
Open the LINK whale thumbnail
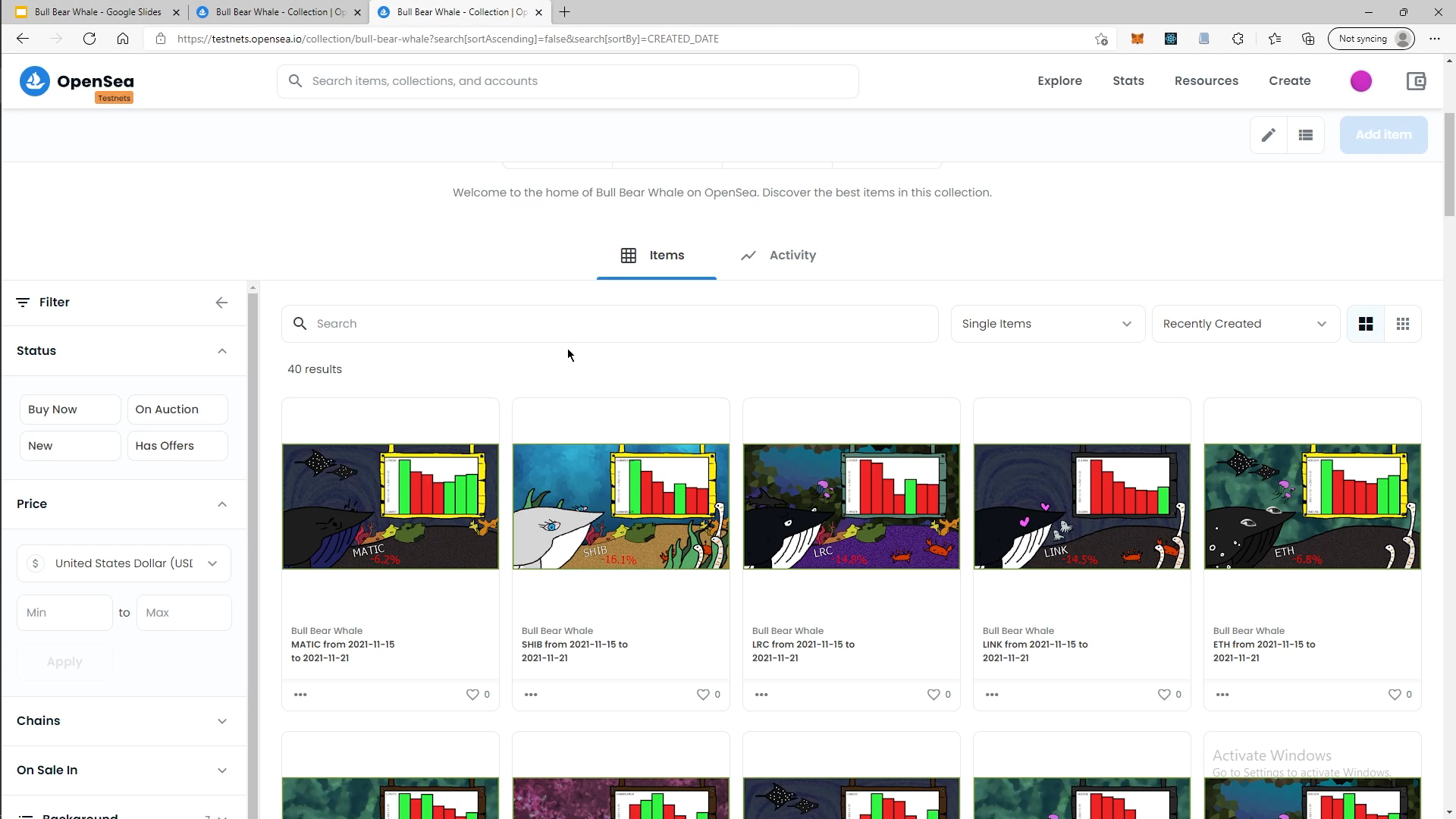point(1081,507)
